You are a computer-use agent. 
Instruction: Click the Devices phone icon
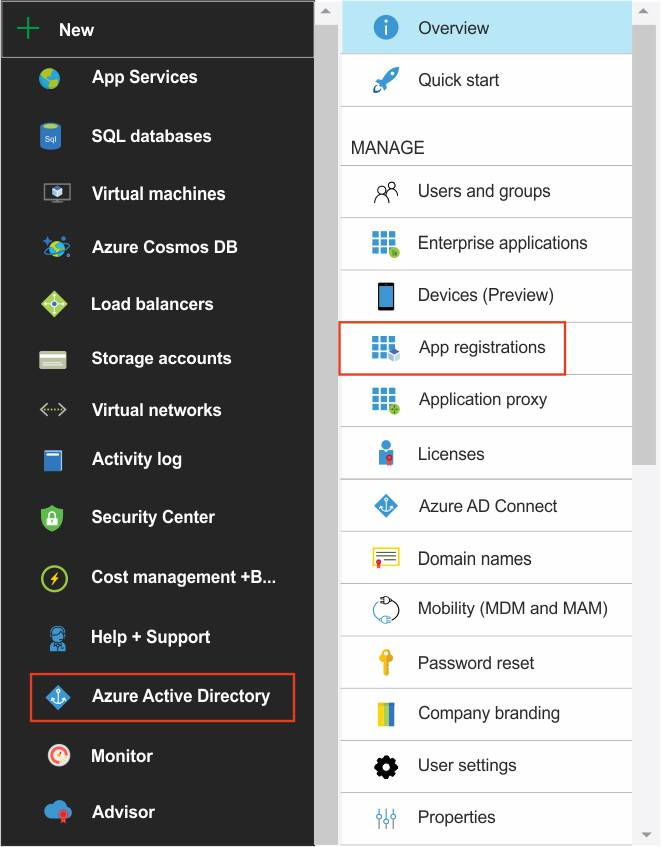tap(386, 296)
